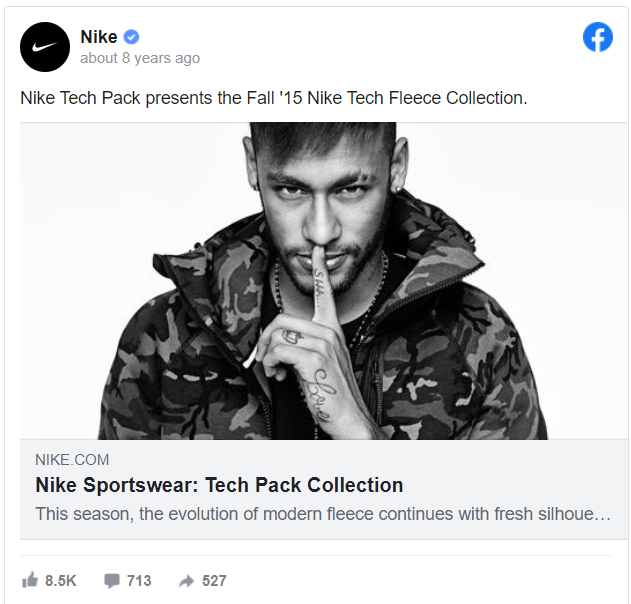The height and width of the screenshot is (604, 631).
Task: View the 8.5K likes count
Action: point(60,580)
